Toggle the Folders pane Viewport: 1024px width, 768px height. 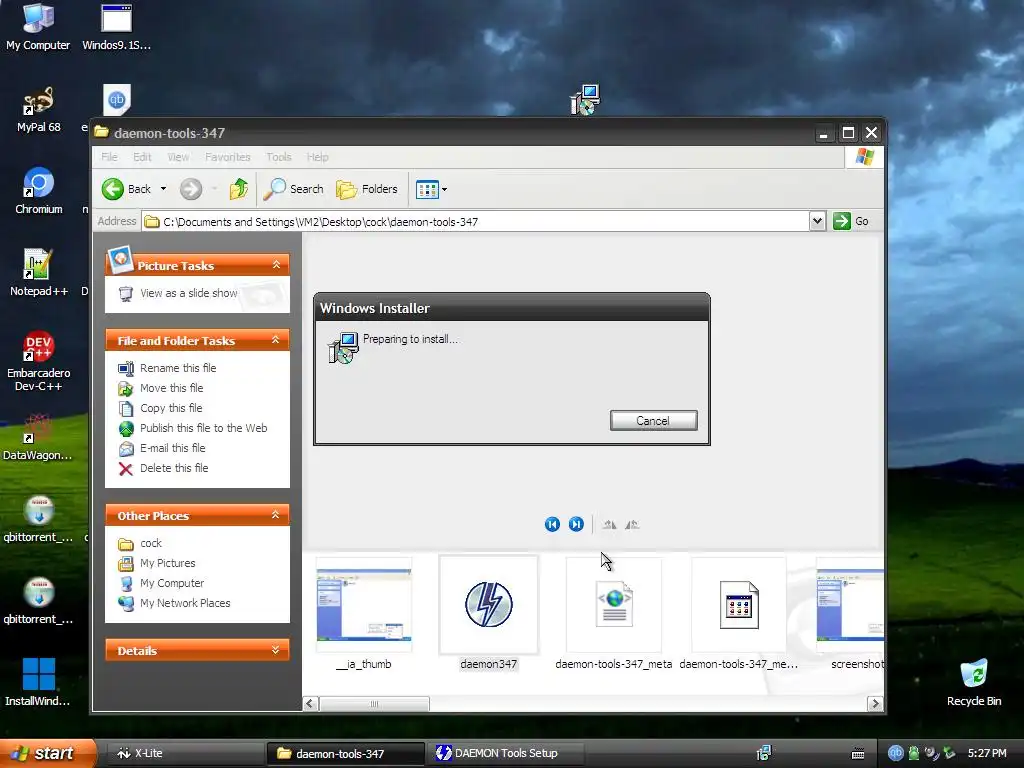pos(366,189)
